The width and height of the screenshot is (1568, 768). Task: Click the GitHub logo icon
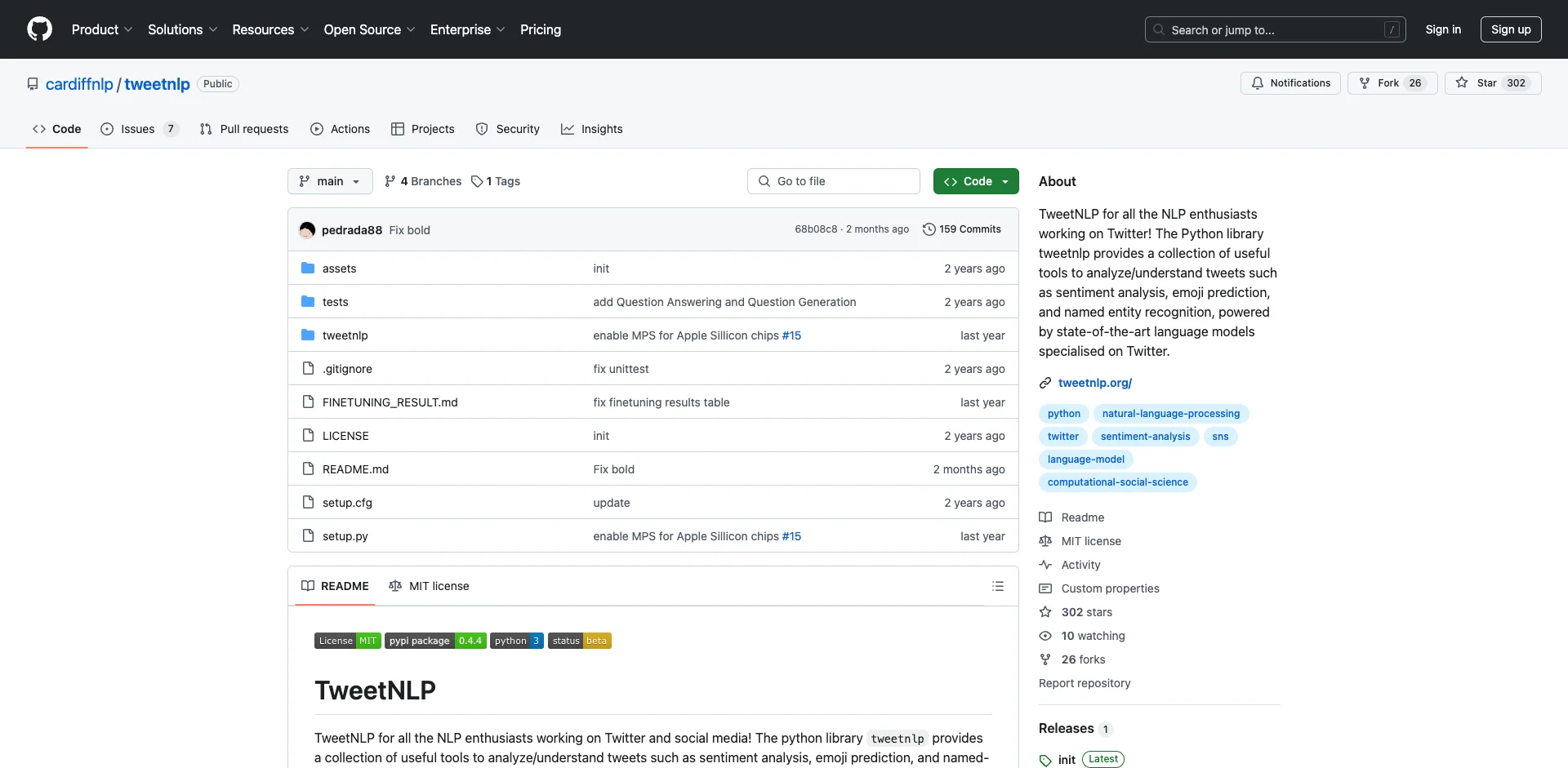39,29
